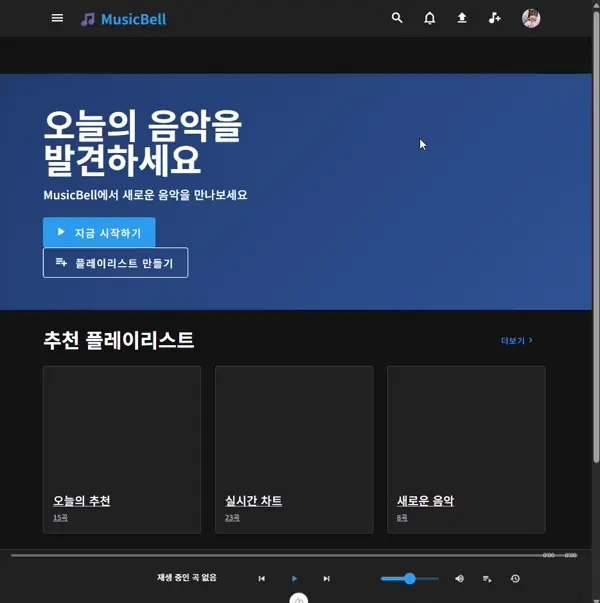Open the hamburger navigation menu

[57, 18]
